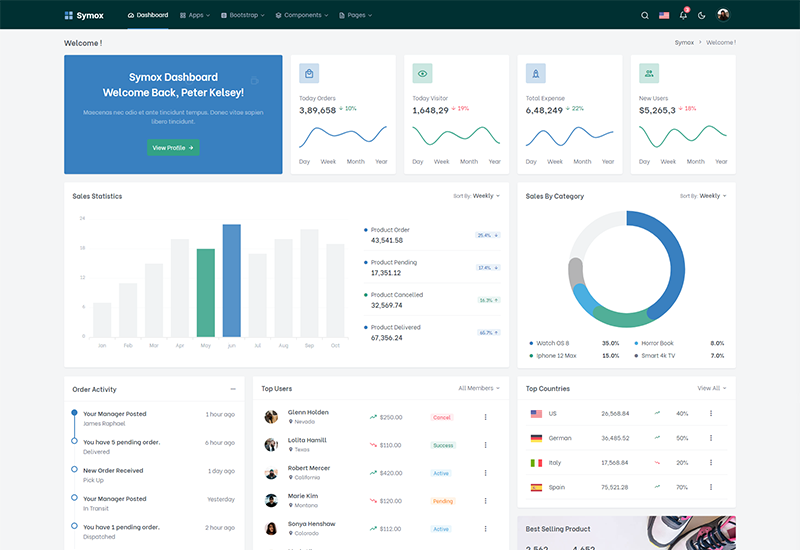800x550 pixels.
Task: Open the three-dot menu for Glenn Holden
Action: click(x=486, y=417)
